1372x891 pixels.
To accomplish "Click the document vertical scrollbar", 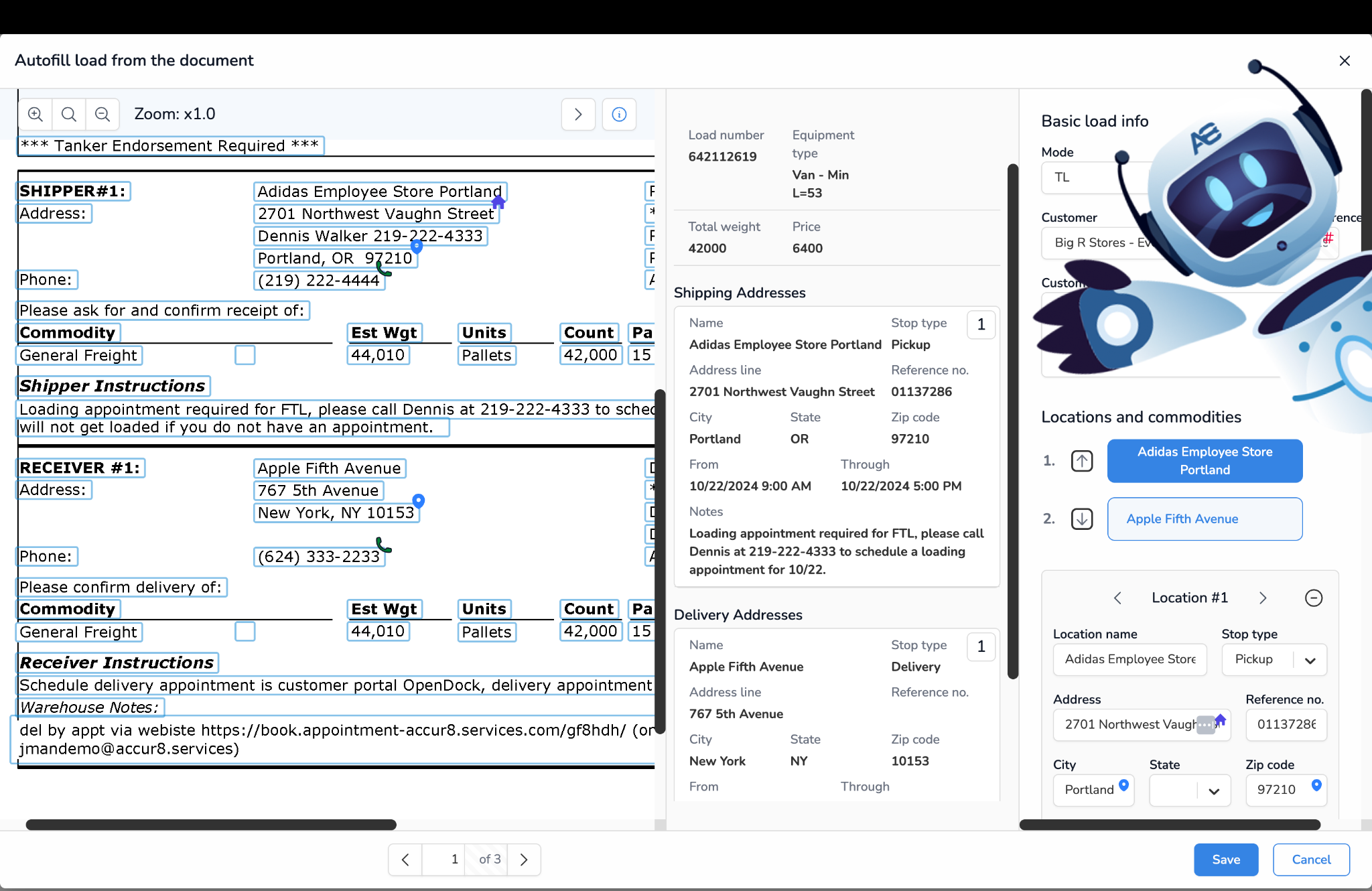I will (x=659, y=561).
